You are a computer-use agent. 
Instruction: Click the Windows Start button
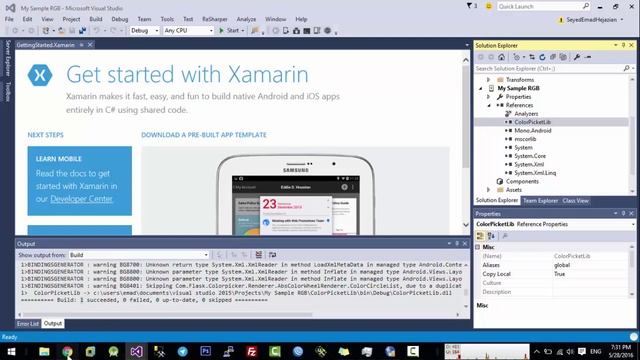(x=11, y=351)
